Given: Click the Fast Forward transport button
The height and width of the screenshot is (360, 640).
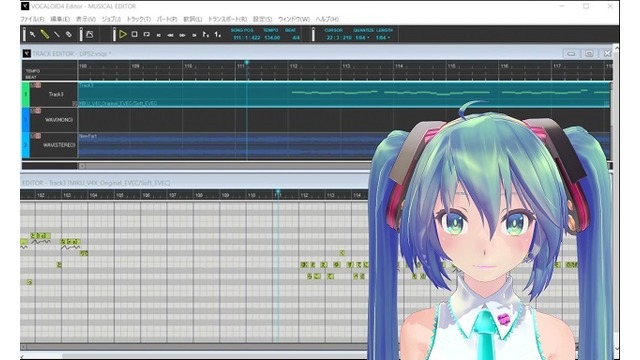Looking at the screenshot, I should [182, 35].
